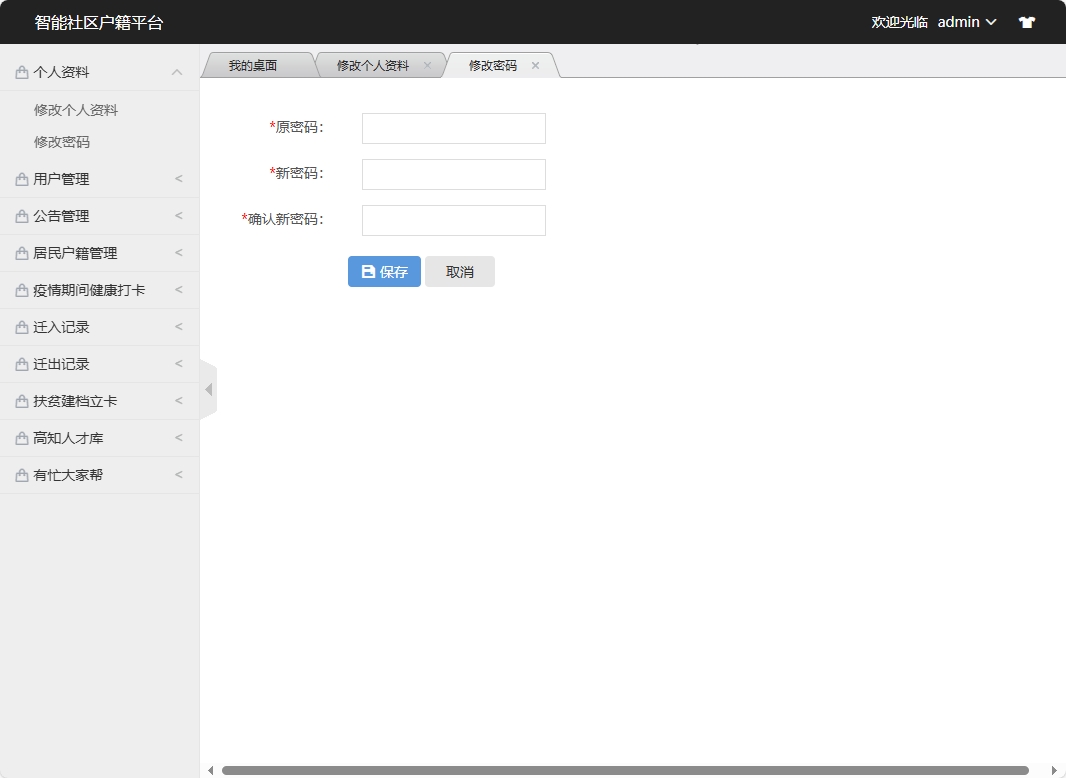Viewport: 1066px width, 778px height.
Task: Expand the 居民户籍管理 menu
Action: [179, 252]
